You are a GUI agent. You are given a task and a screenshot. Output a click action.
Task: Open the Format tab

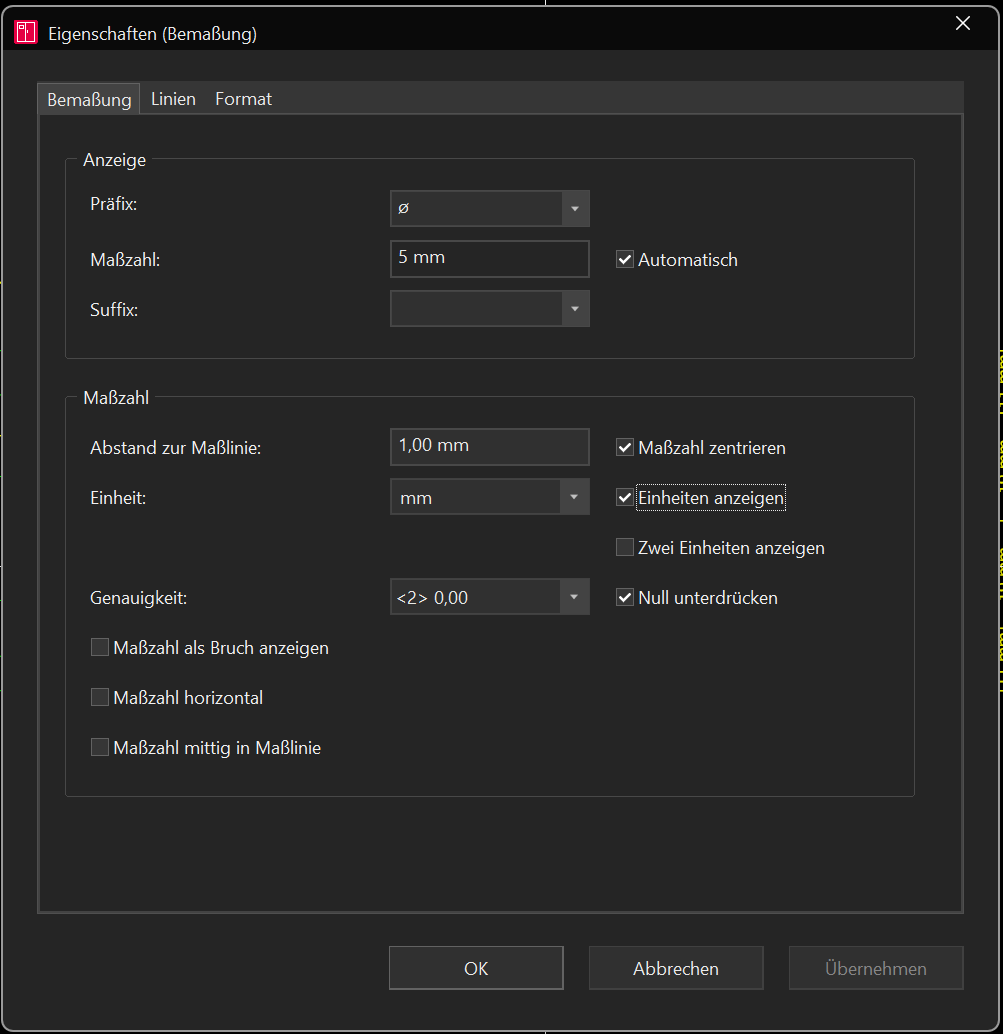click(243, 99)
